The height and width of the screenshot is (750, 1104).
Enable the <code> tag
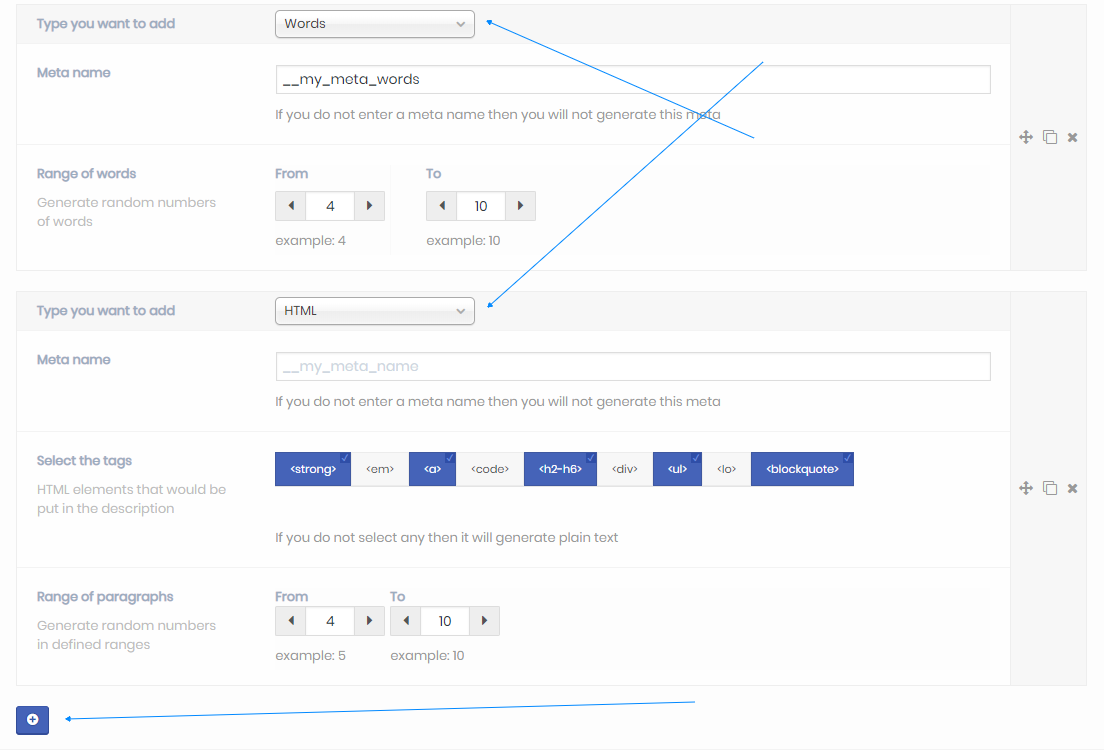pyautogui.click(x=490, y=469)
